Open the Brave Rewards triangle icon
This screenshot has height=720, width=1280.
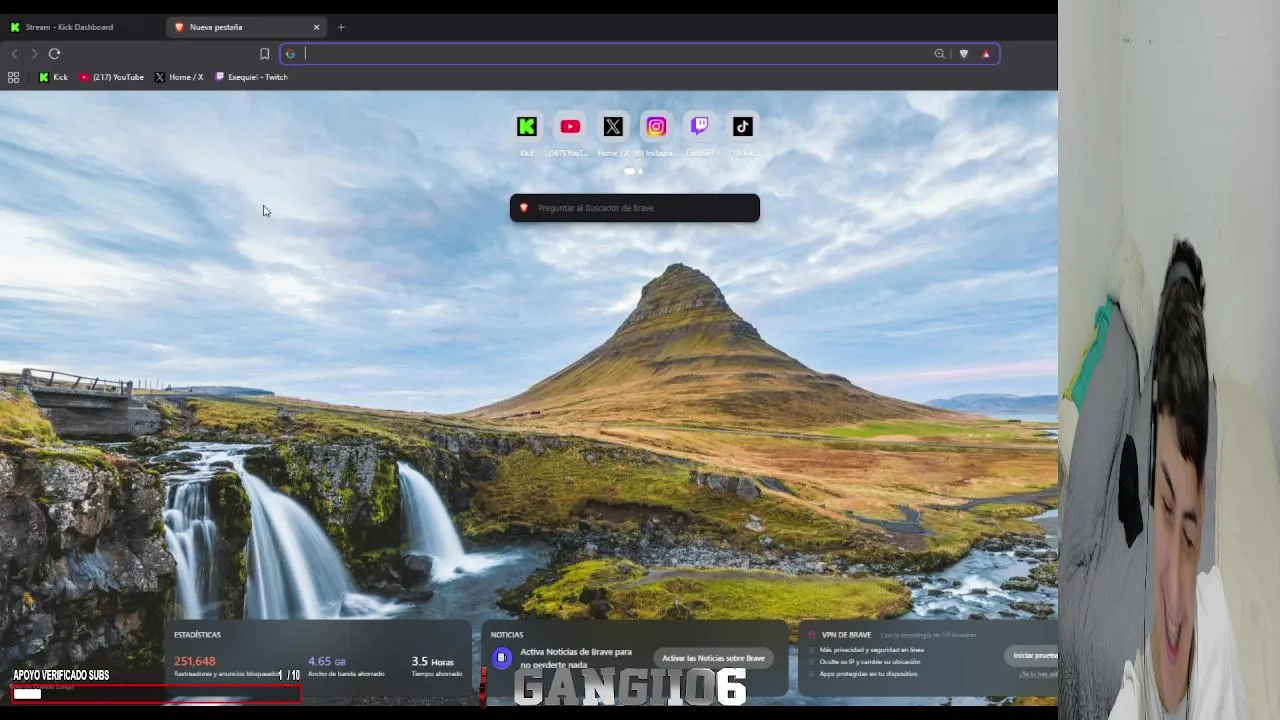pos(986,54)
